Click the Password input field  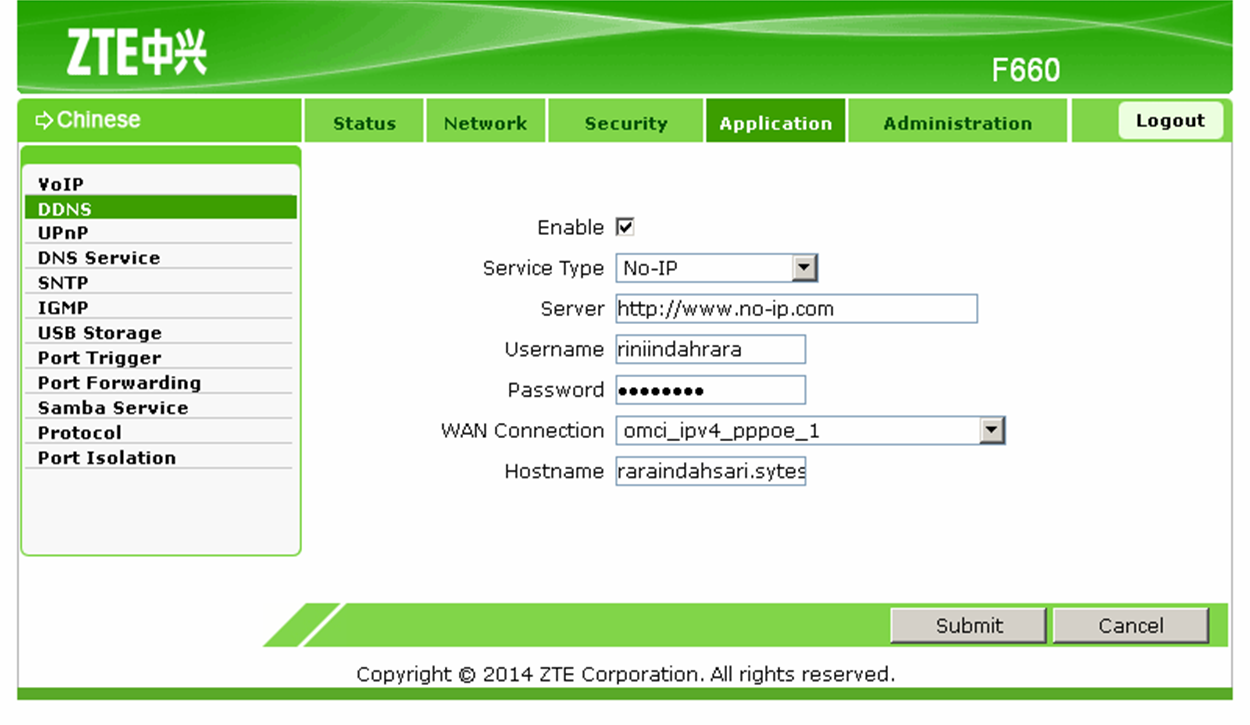point(710,390)
